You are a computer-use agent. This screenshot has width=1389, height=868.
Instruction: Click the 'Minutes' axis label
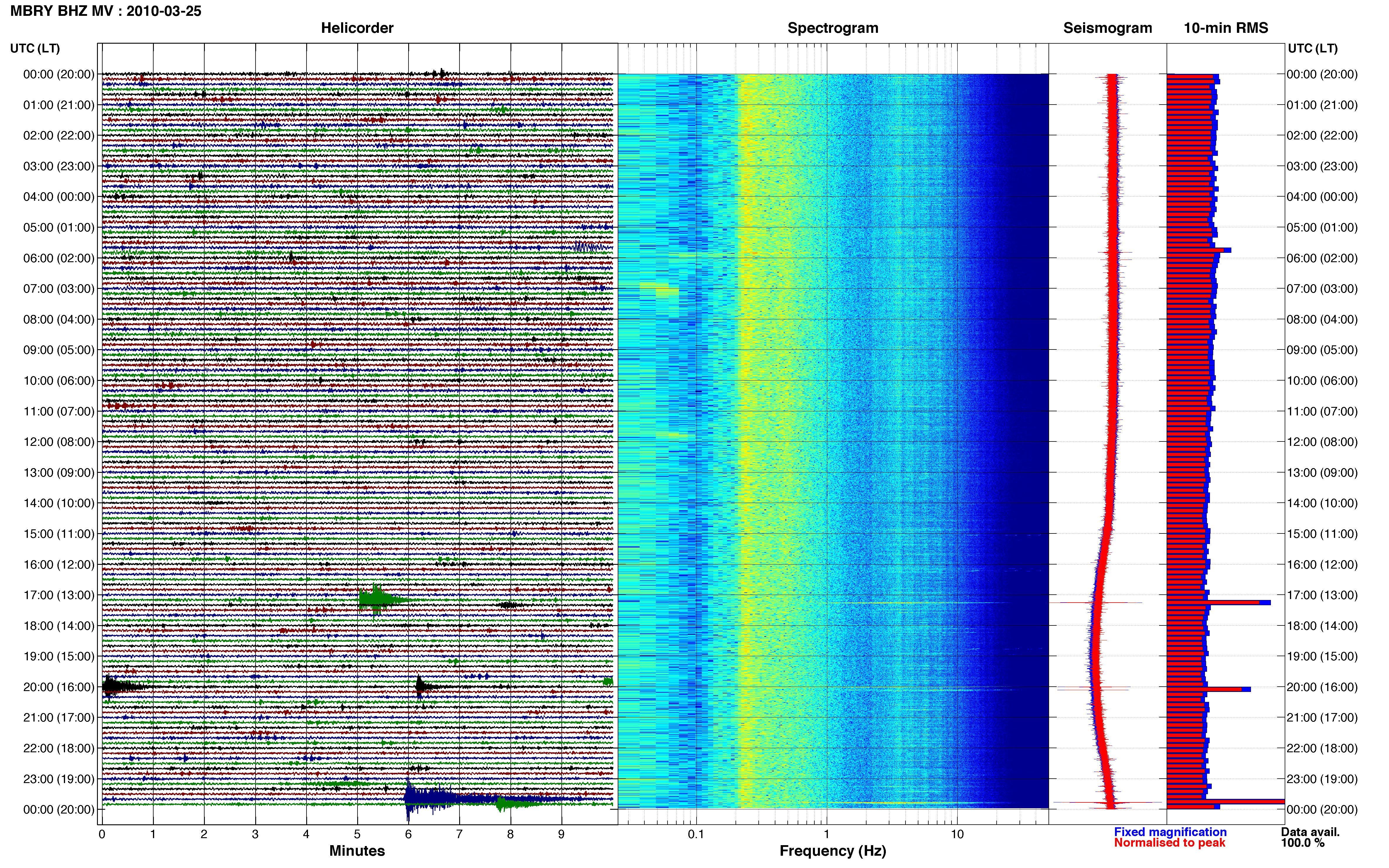coord(357,851)
